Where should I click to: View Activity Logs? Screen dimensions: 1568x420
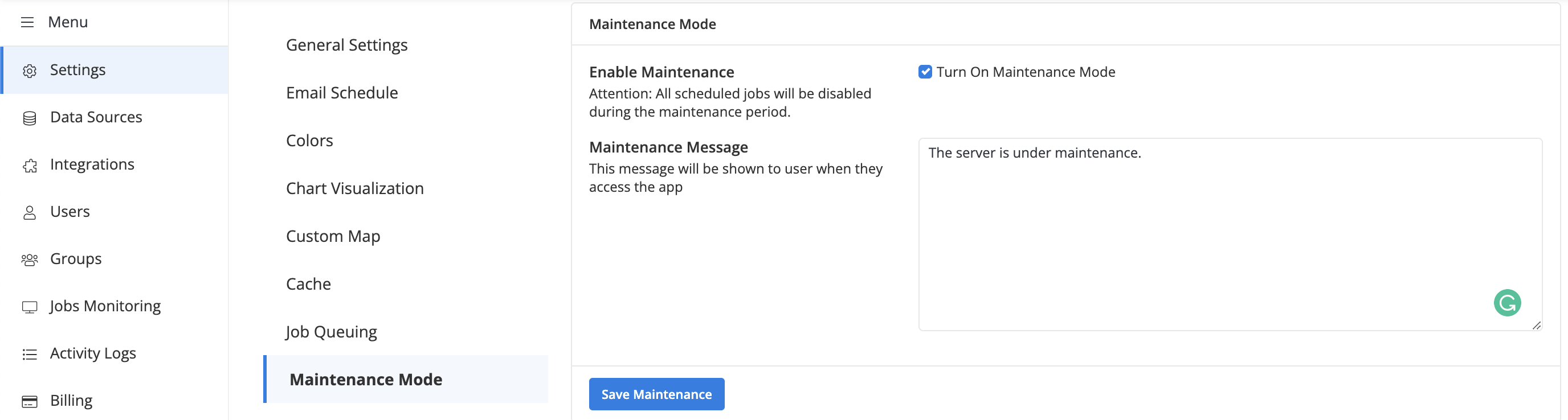[x=116, y=353]
